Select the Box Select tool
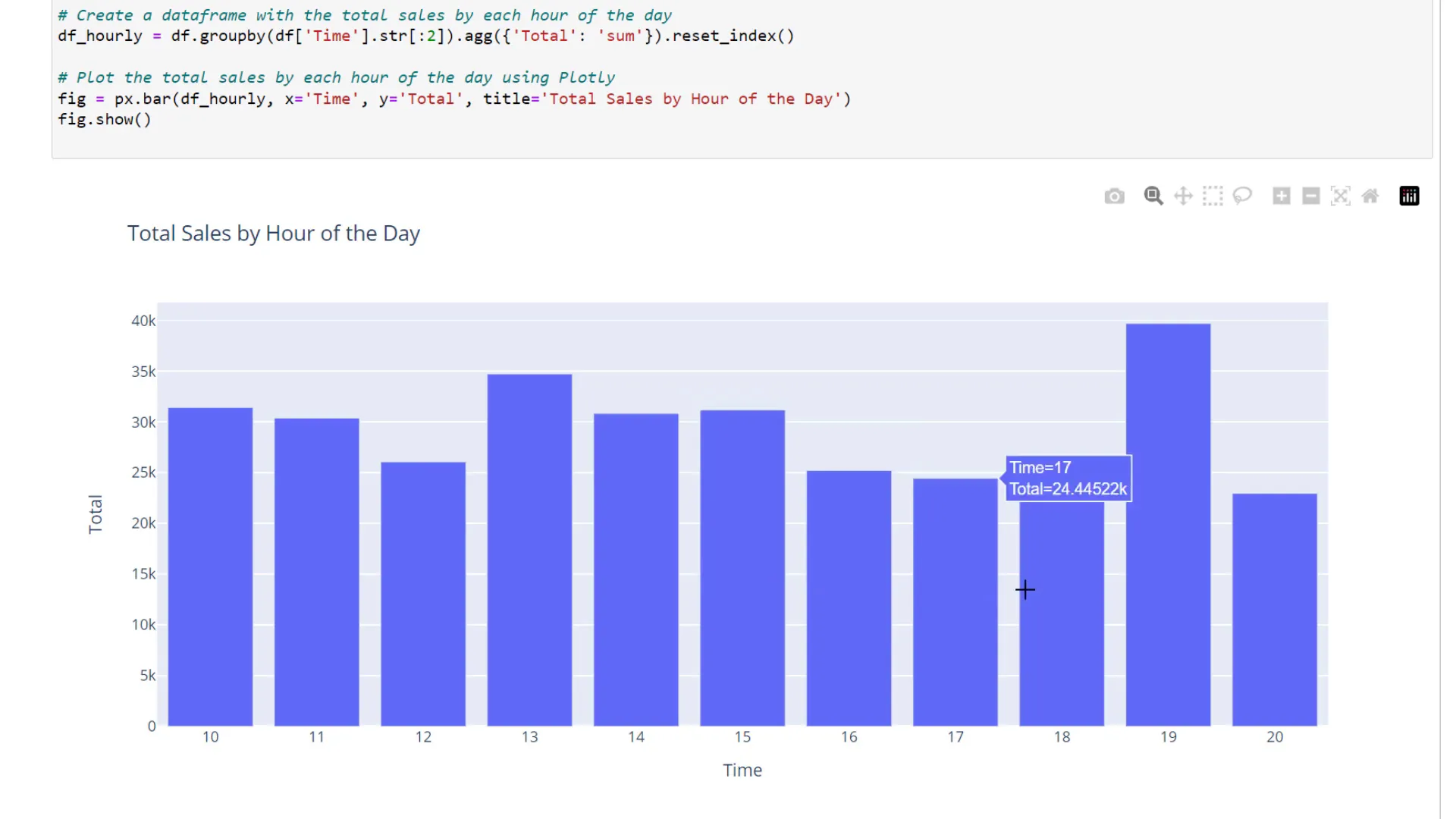The height and width of the screenshot is (819, 1456). [1212, 196]
